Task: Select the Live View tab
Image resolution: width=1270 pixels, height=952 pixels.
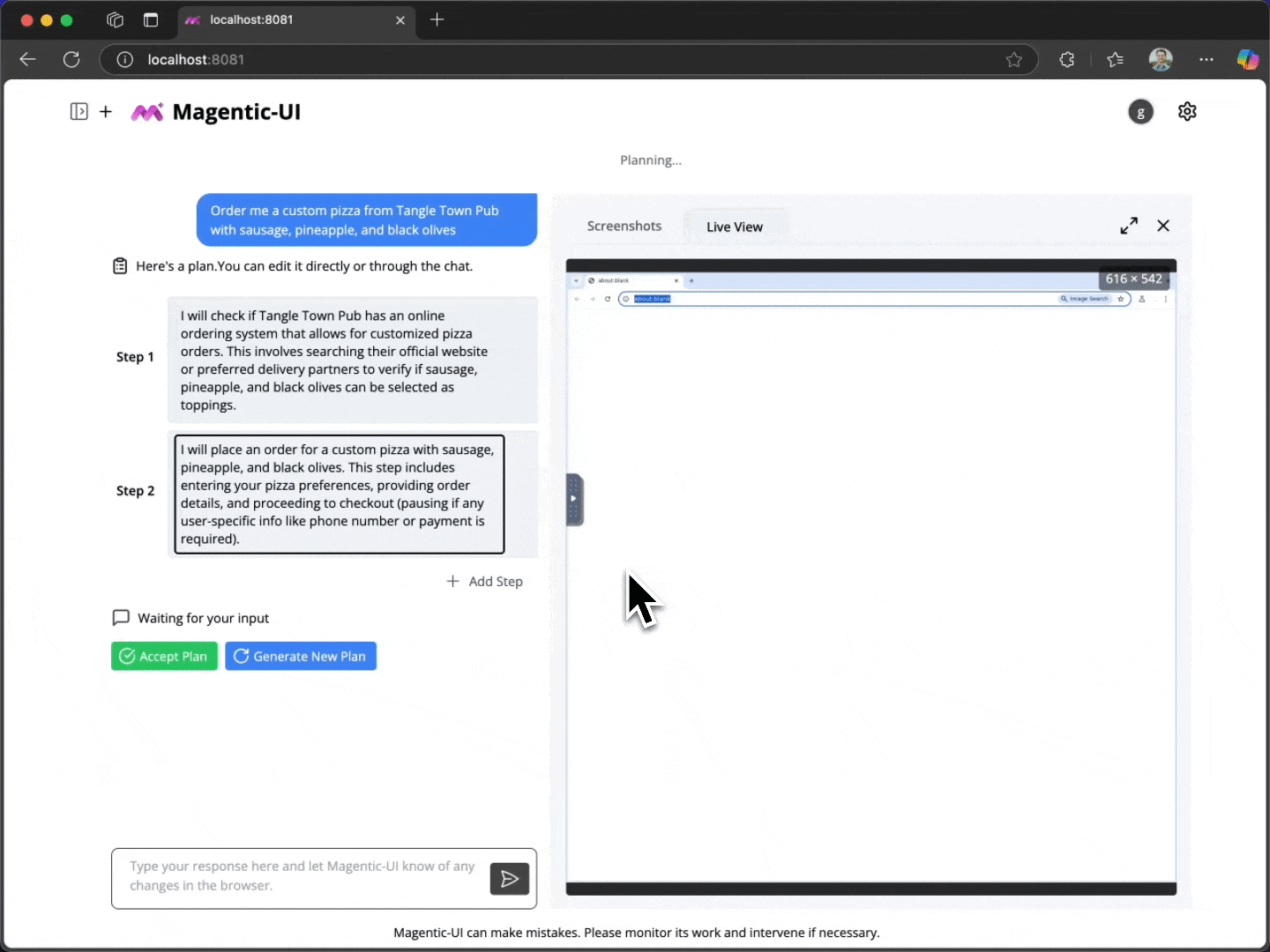Action: point(734,227)
